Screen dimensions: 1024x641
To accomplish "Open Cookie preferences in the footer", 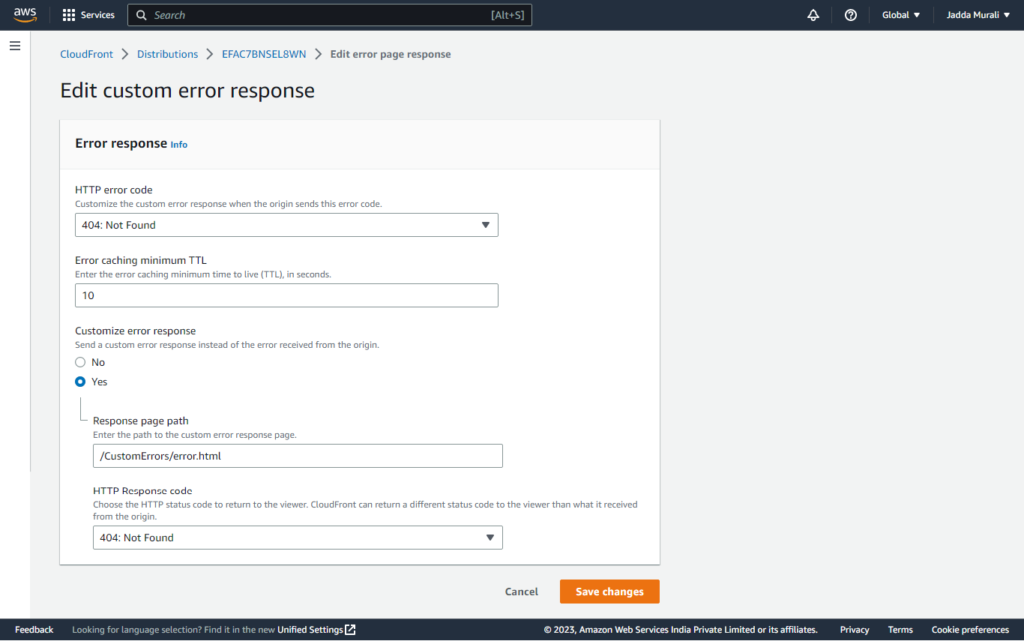I will [x=970, y=630].
